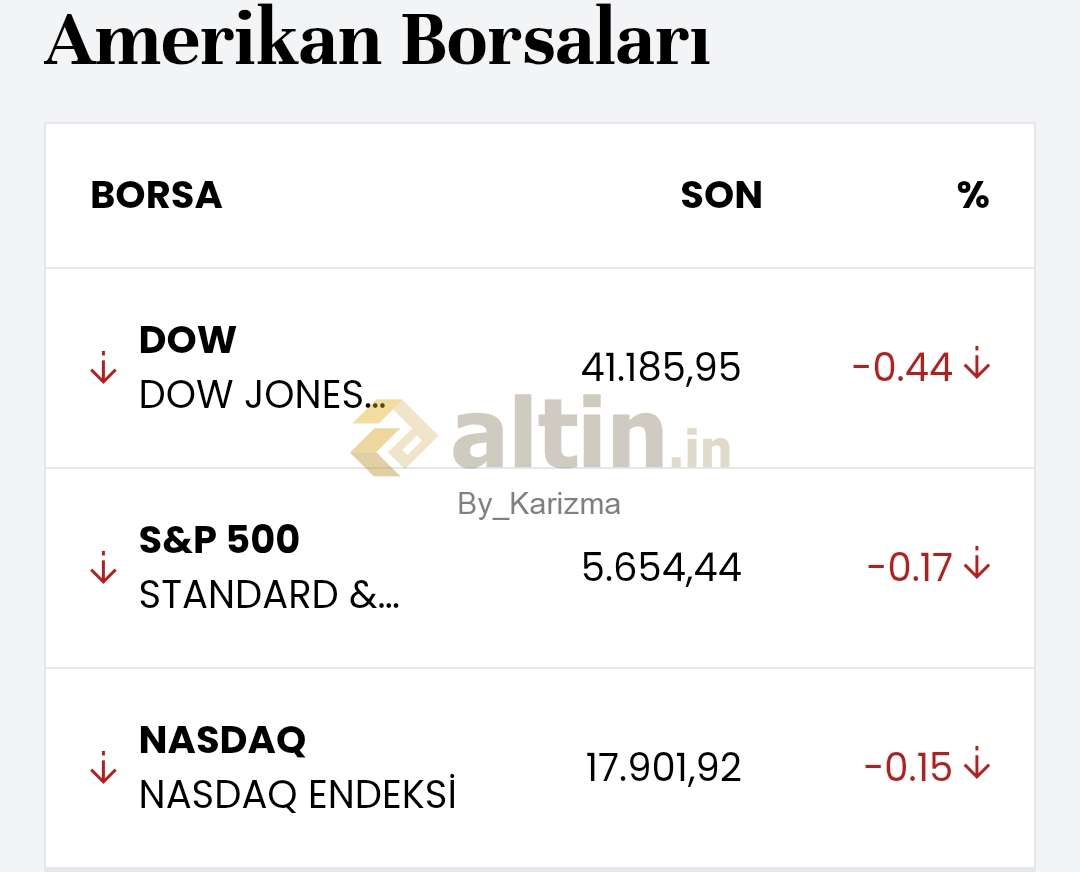Click the red down arrow beside S&P 500
Image resolution: width=1080 pixels, height=872 pixels.
[x=103, y=568]
